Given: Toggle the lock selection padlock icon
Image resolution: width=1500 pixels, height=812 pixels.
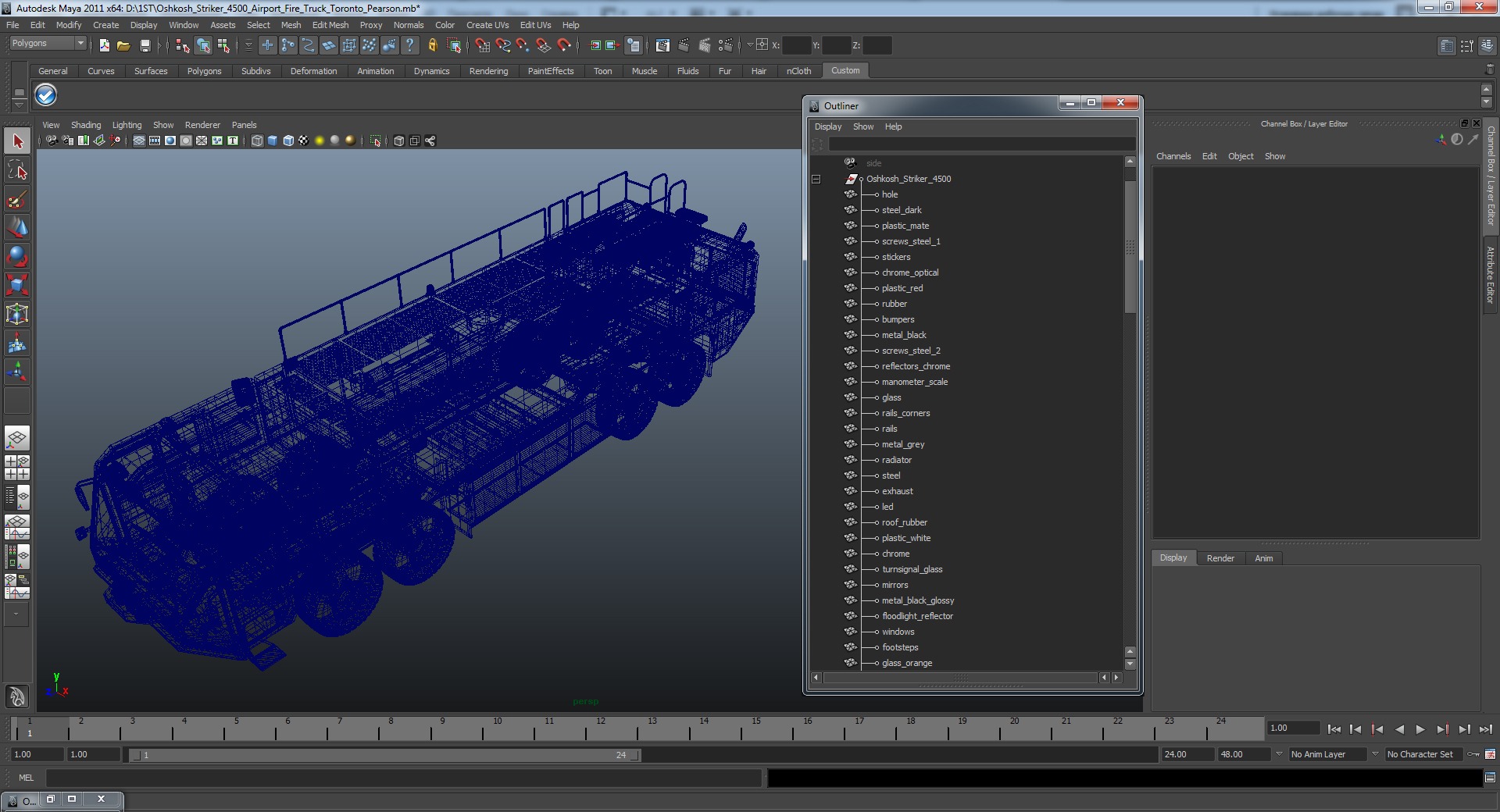Looking at the screenshot, I should [433, 45].
